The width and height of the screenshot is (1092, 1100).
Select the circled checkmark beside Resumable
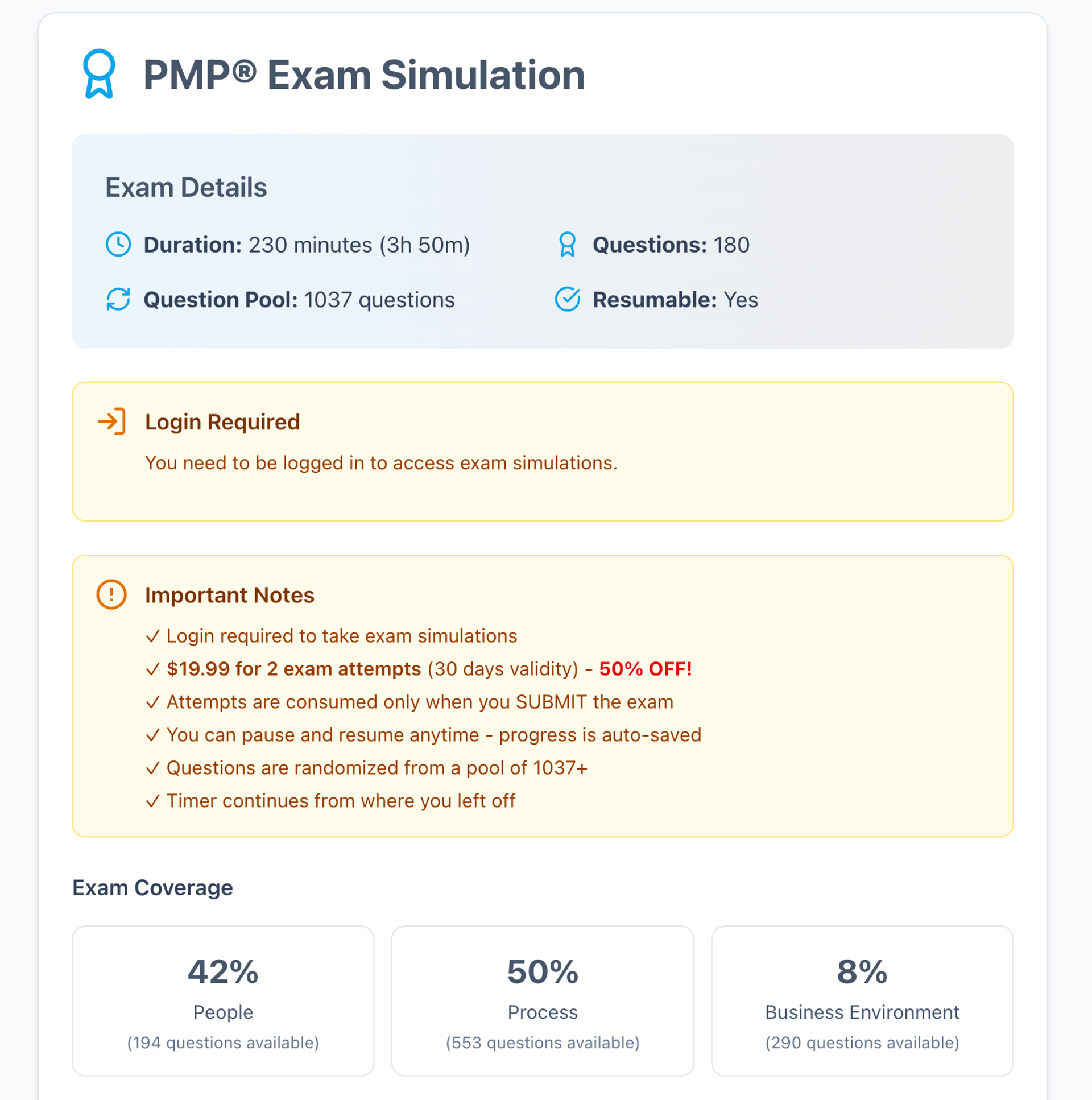[x=566, y=300]
